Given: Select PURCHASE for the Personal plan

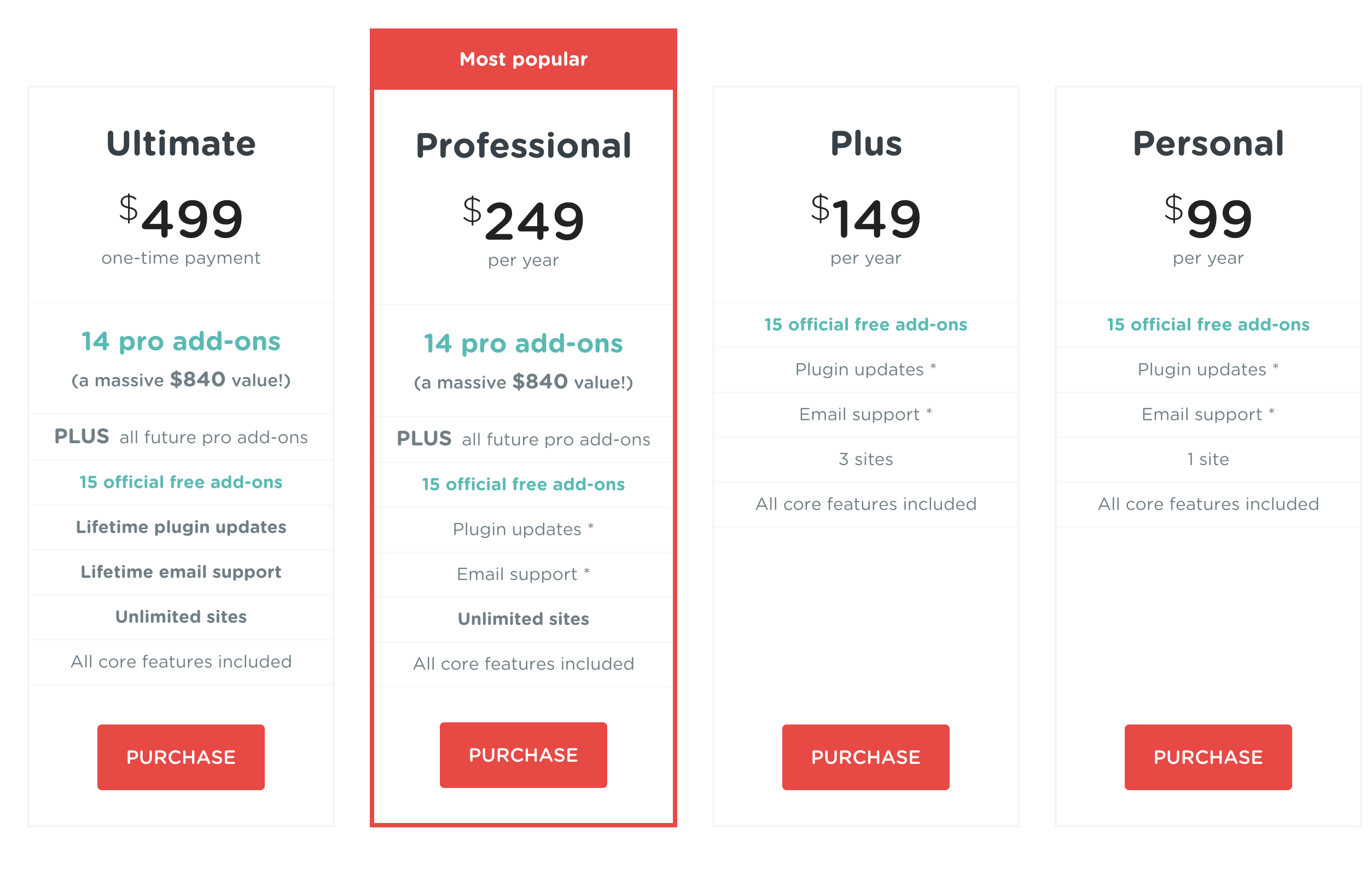Looking at the screenshot, I should pyautogui.click(x=1208, y=757).
